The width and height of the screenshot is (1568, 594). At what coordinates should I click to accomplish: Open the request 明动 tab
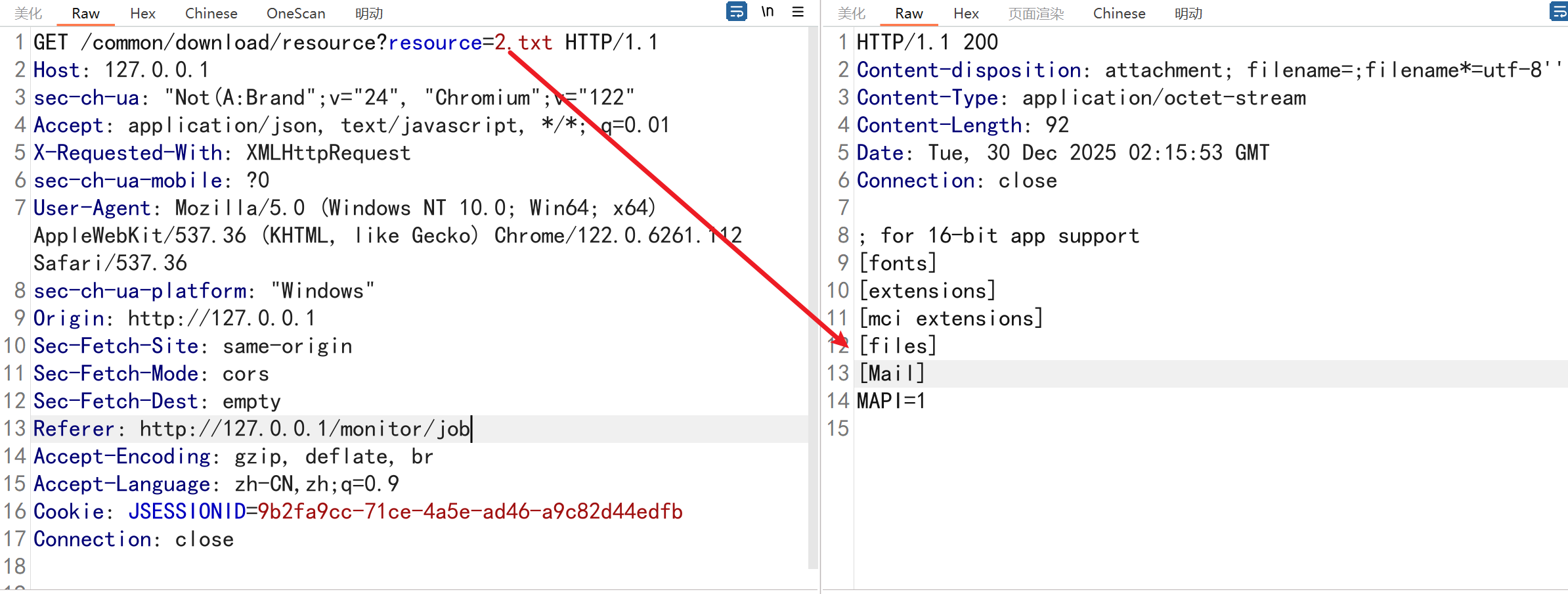[369, 14]
